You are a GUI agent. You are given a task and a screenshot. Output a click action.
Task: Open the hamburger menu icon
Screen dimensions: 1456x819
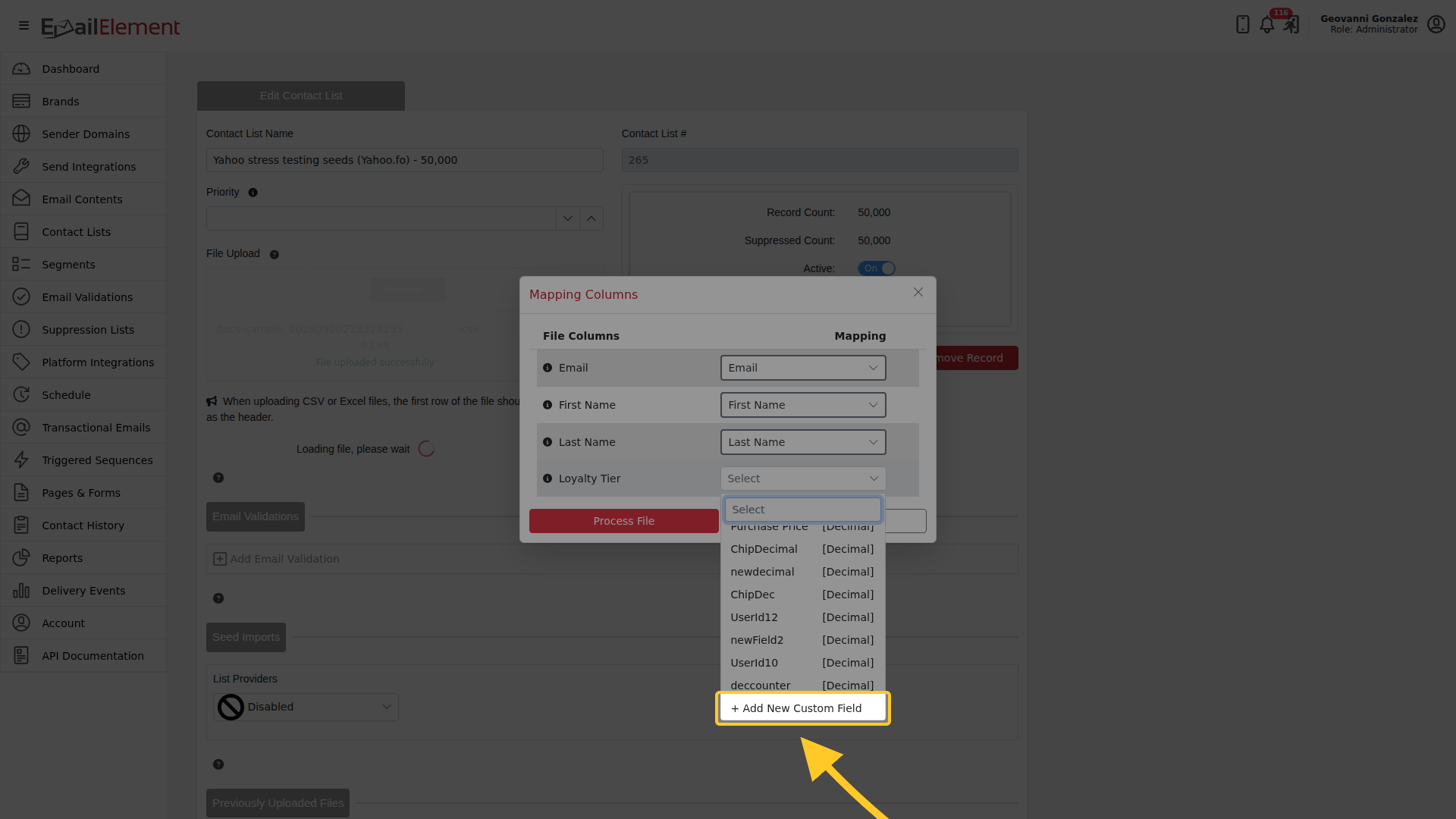click(24, 26)
